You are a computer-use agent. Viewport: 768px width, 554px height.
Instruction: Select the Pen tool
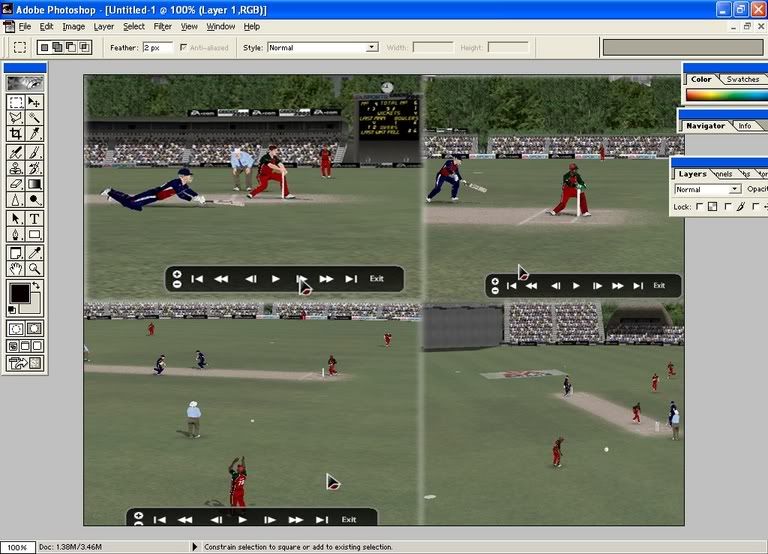tap(16, 234)
